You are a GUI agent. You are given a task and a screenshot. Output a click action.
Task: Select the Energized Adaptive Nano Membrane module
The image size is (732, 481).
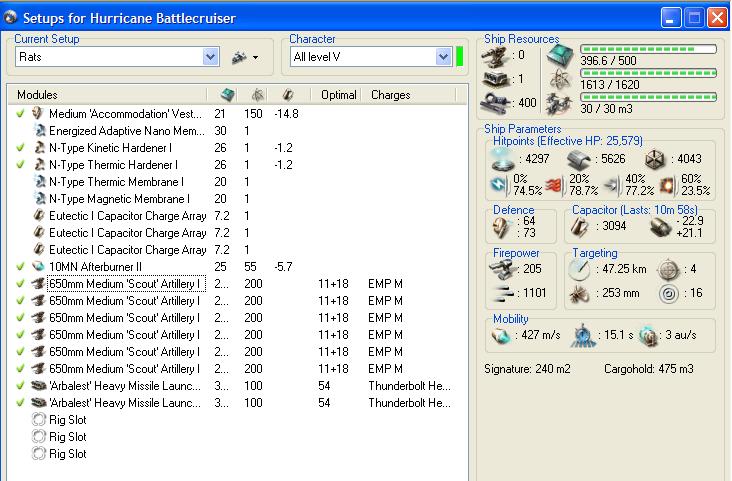tap(126, 131)
